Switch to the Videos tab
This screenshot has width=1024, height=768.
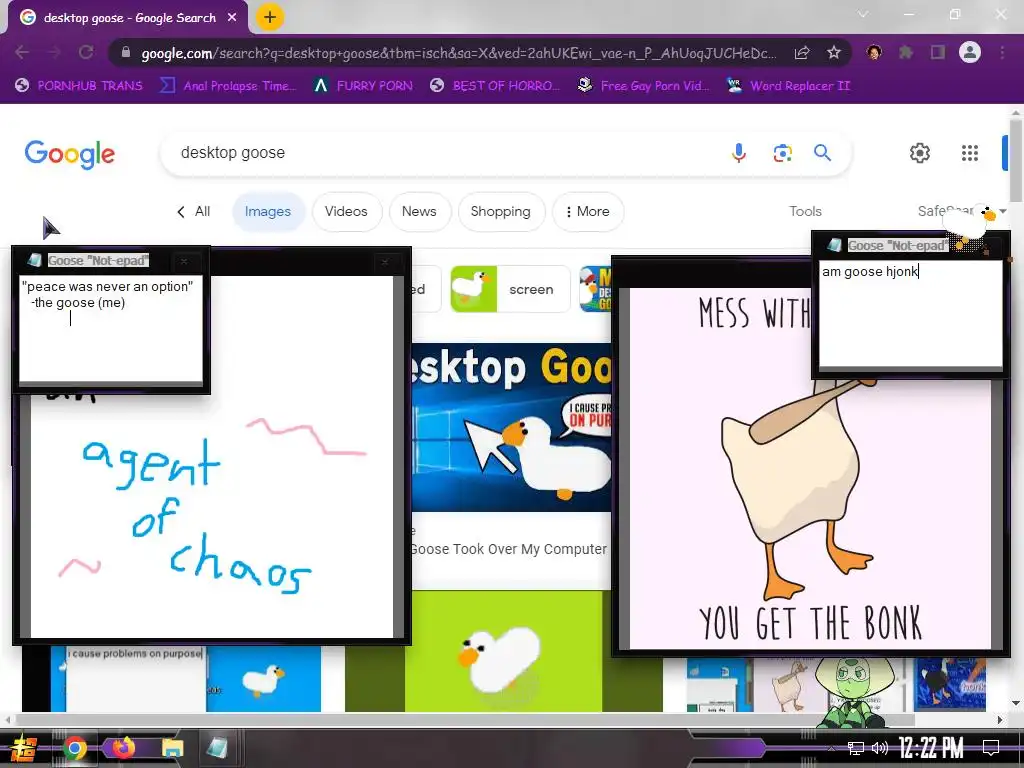pos(346,212)
